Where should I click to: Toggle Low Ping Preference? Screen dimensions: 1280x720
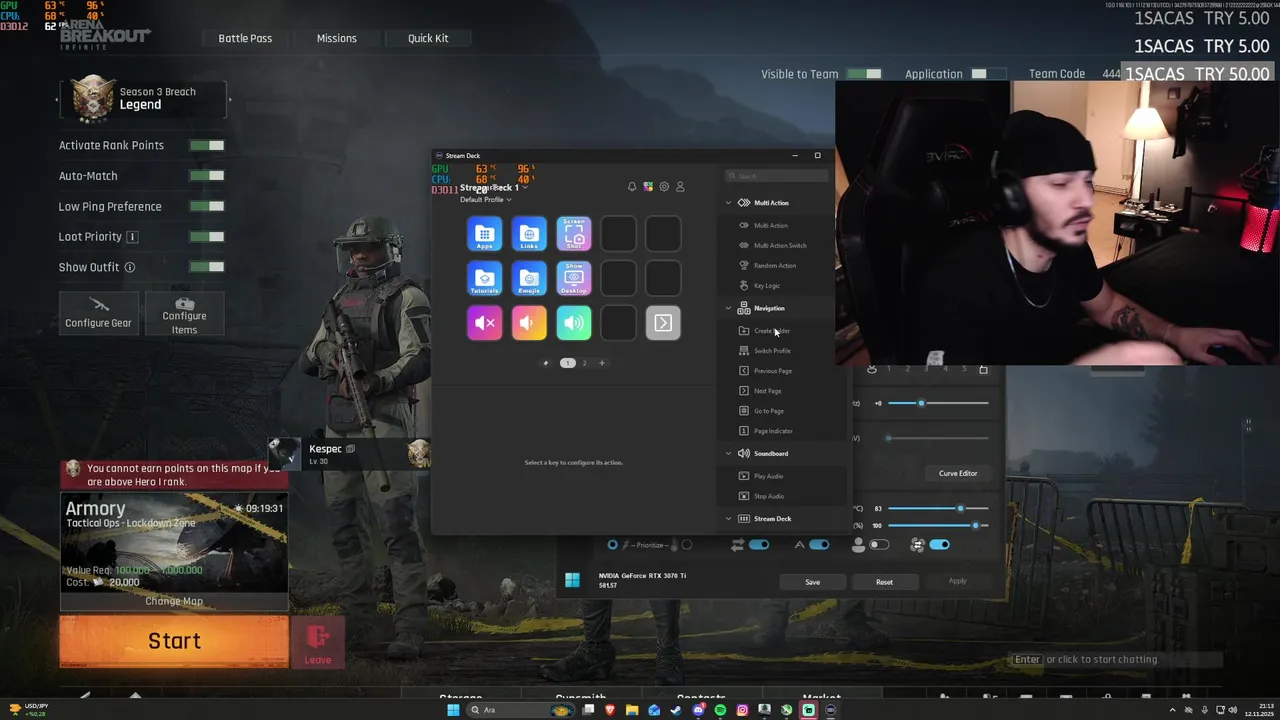point(207,206)
